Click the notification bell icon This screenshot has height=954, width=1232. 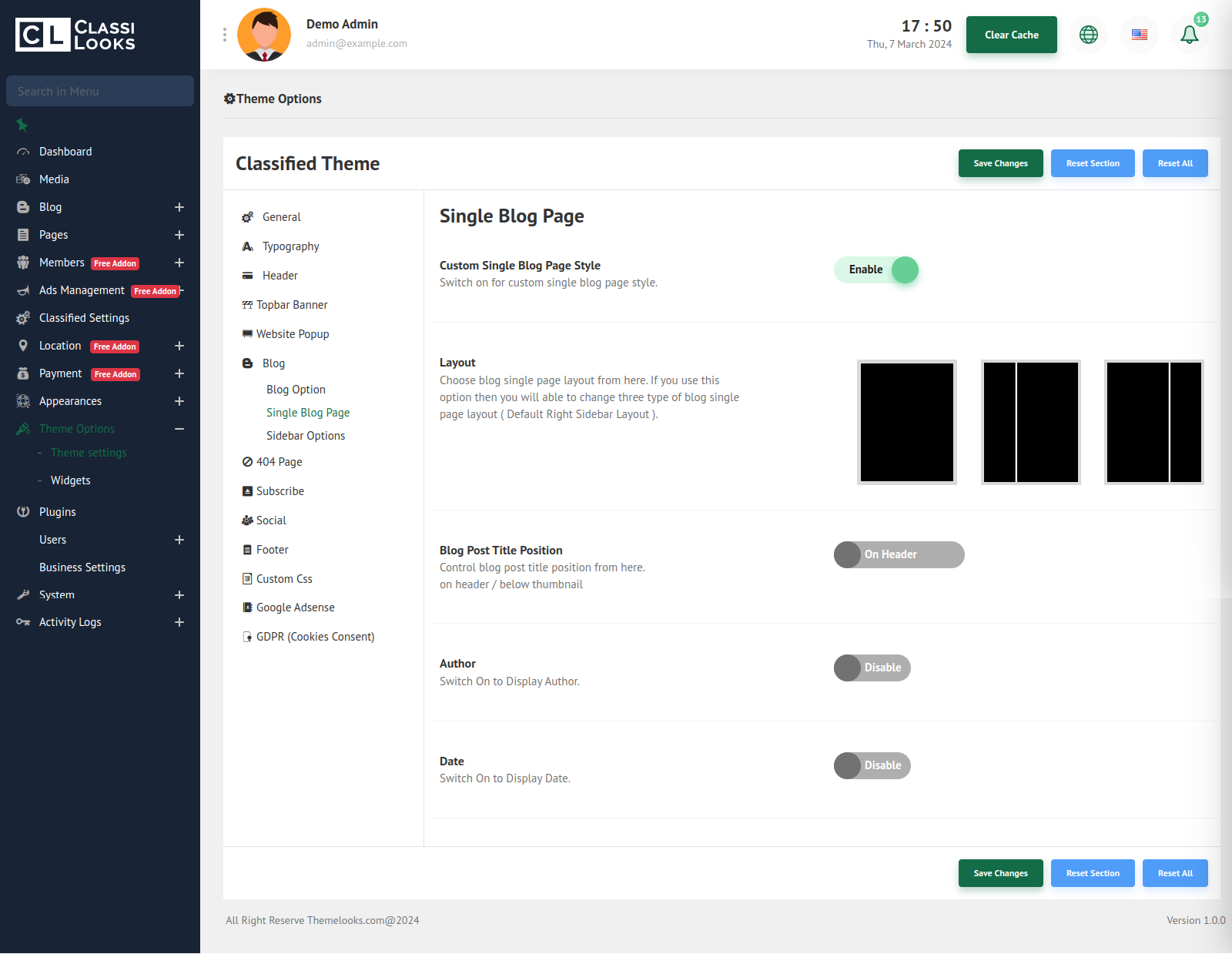[x=1189, y=35]
